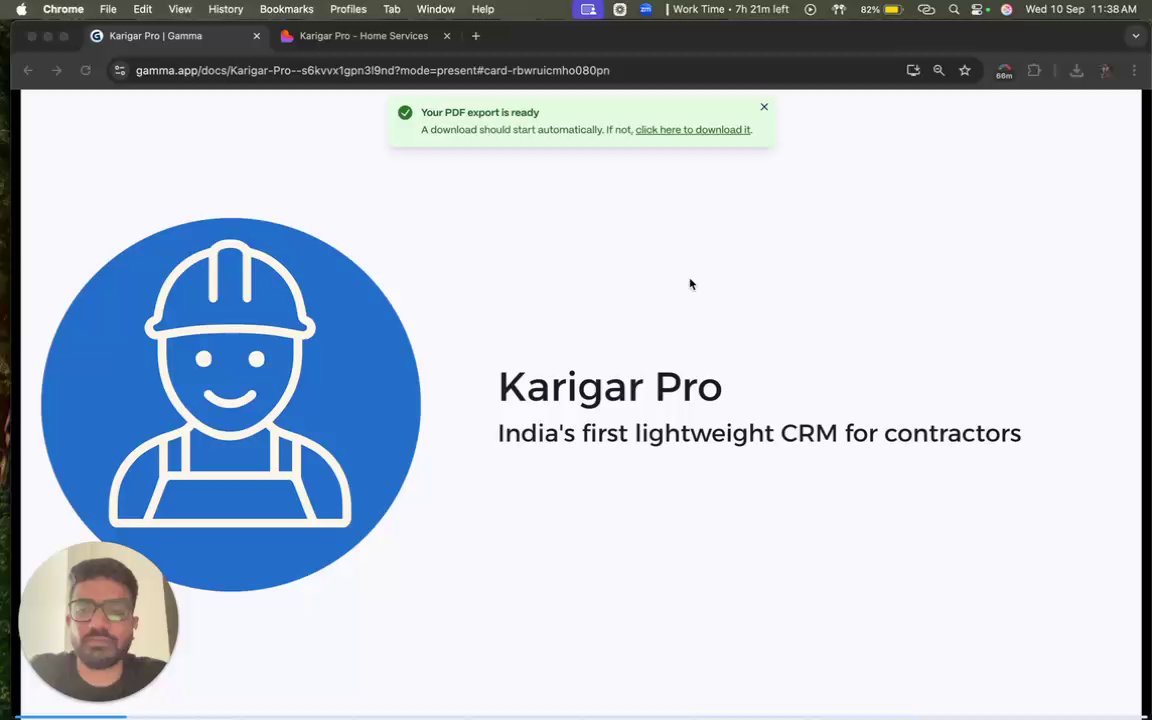Open the colorful Siri-style menu bar icon

1007,10
